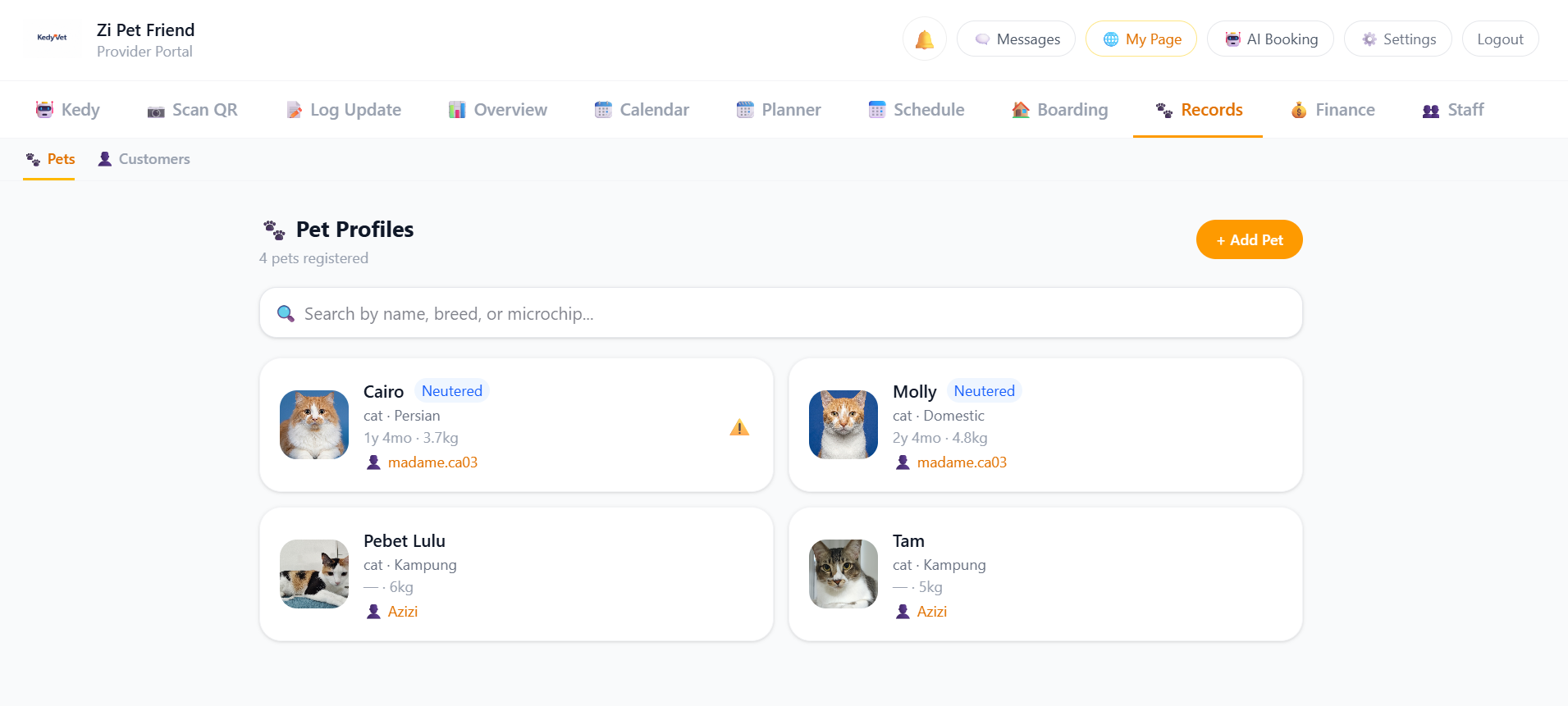Image resolution: width=1568 pixels, height=706 pixels.
Task: Click the notification bell icon
Action: [x=924, y=39]
